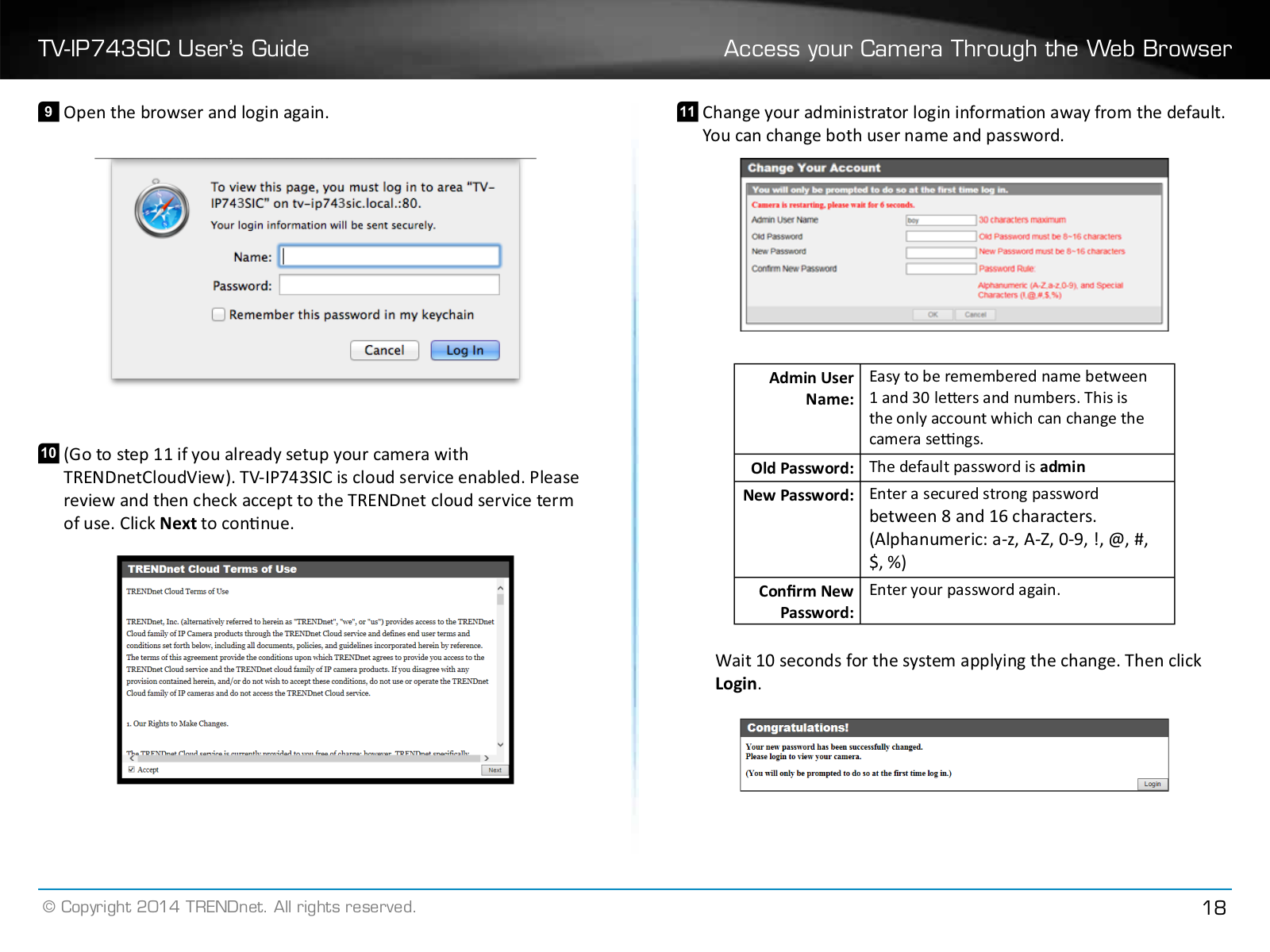The height and width of the screenshot is (952, 1270).
Task: Click 'Access your Camera Through the Web Browser' heading
Action: pyautogui.click(x=978, y=48)
